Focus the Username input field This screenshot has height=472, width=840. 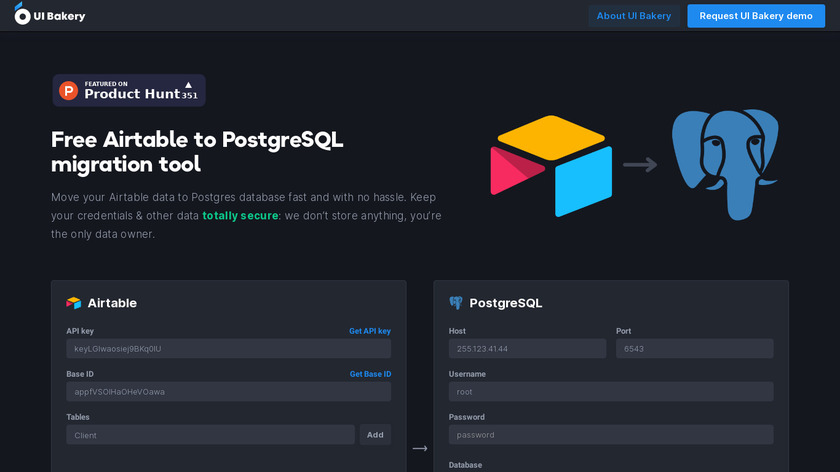(x=611, y=392)
